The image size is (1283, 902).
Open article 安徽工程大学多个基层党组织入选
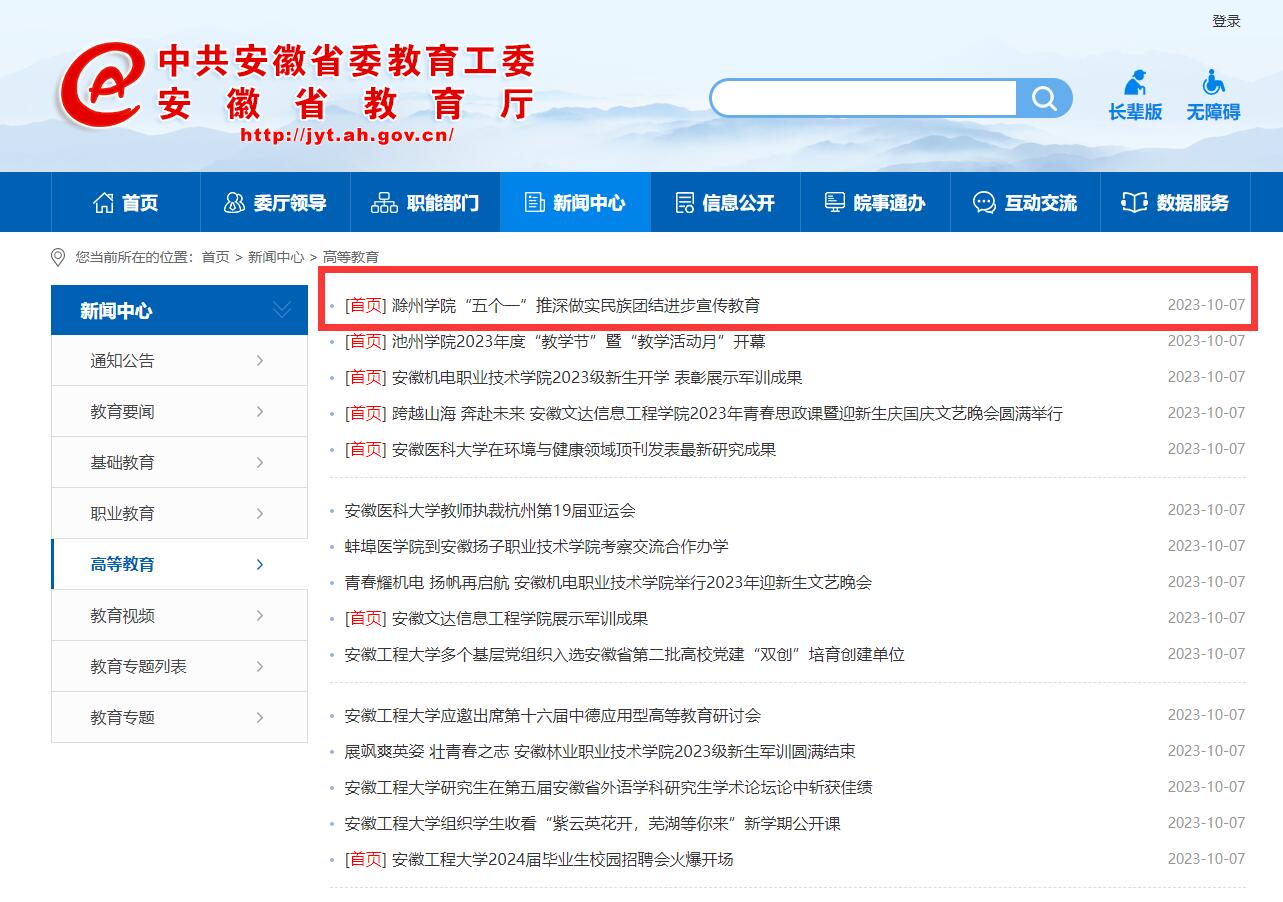click(624, 654)
